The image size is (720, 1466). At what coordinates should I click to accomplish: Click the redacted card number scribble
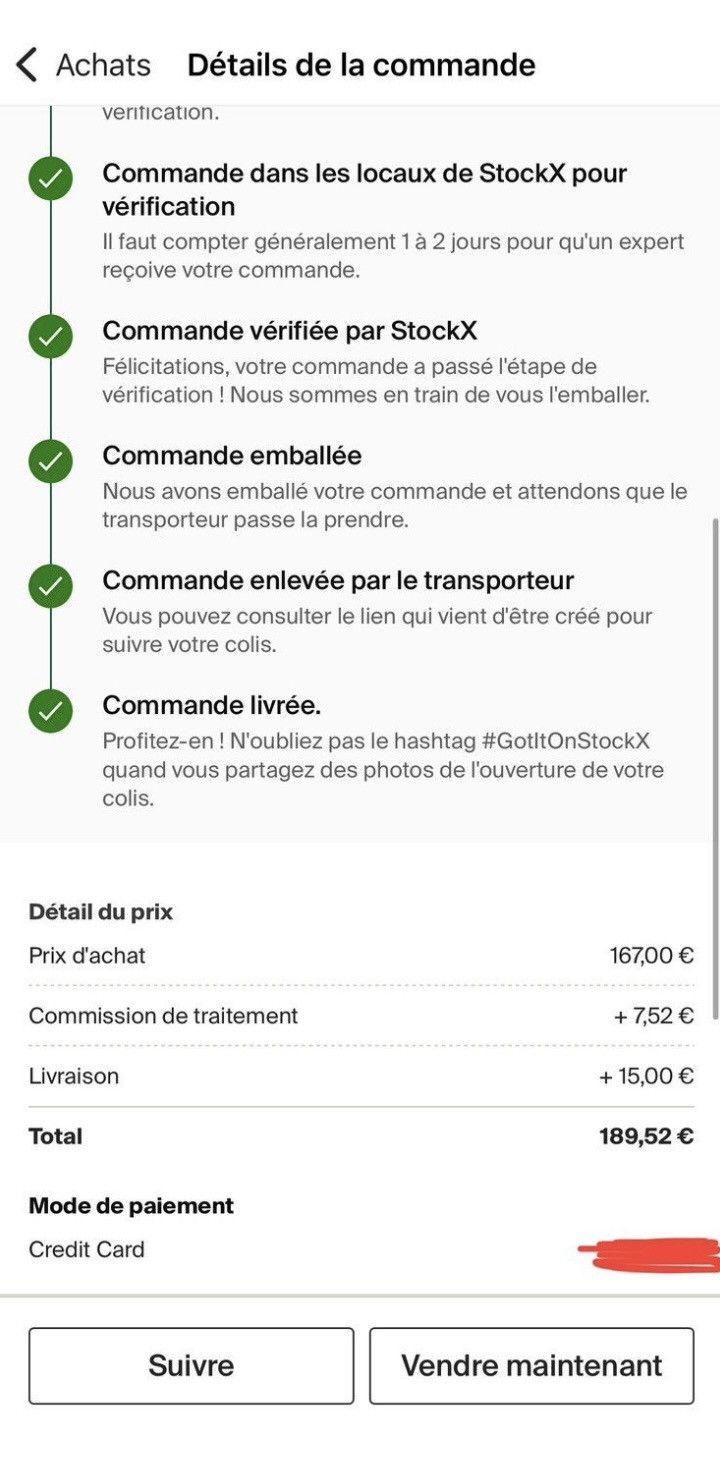(x=648, y=1254)
